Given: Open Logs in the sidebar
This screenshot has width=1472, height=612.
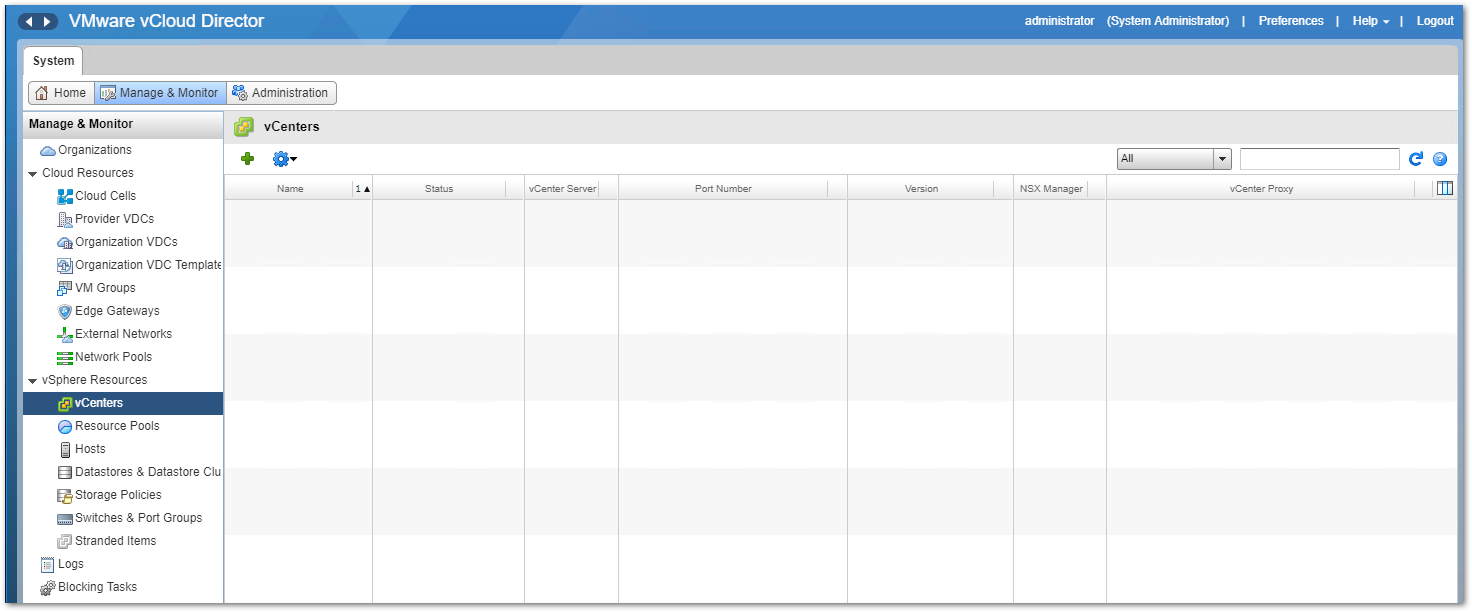Looking at the screenshot, I should (71, 564).
